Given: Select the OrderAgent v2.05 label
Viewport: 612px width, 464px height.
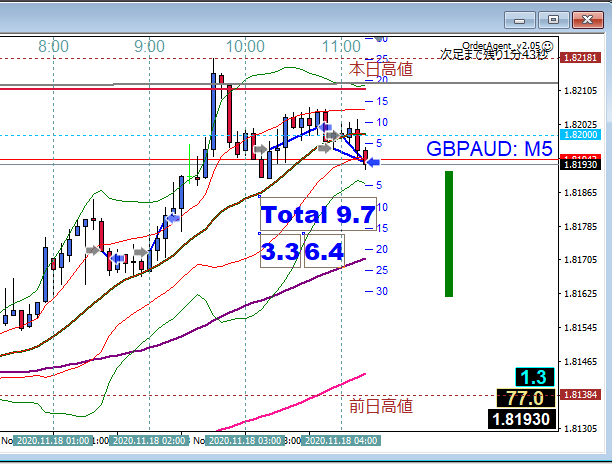Looking at the screenshot, I should (x=502, y=46).
